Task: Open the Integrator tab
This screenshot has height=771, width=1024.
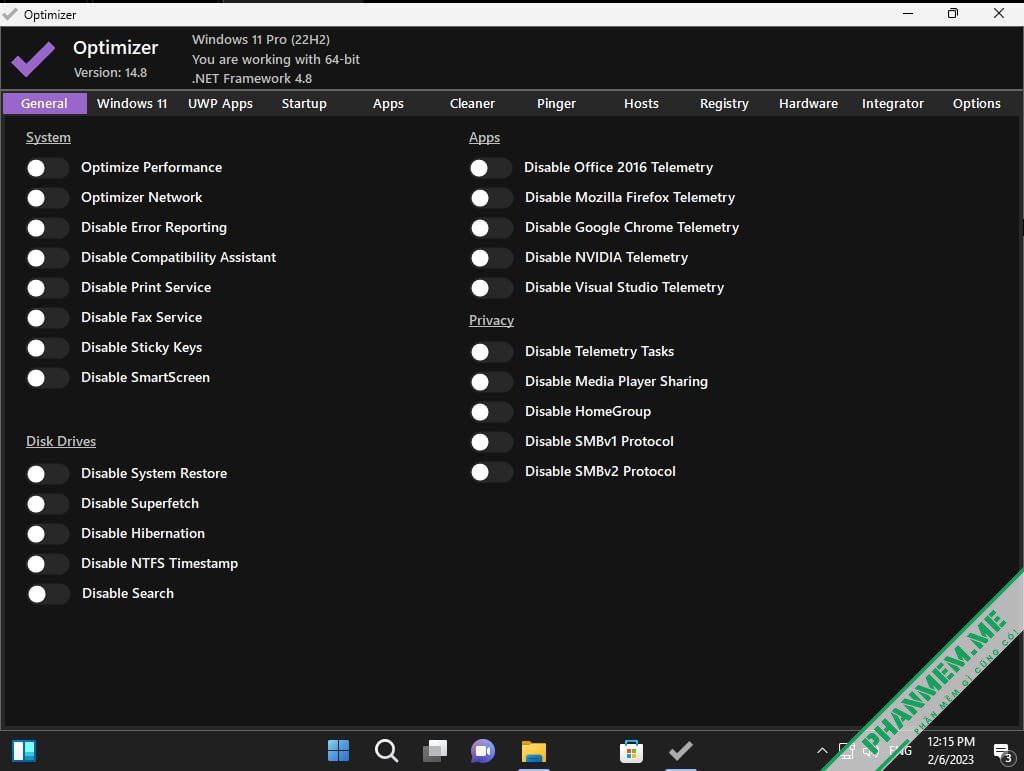Action: tap(892, 104)
